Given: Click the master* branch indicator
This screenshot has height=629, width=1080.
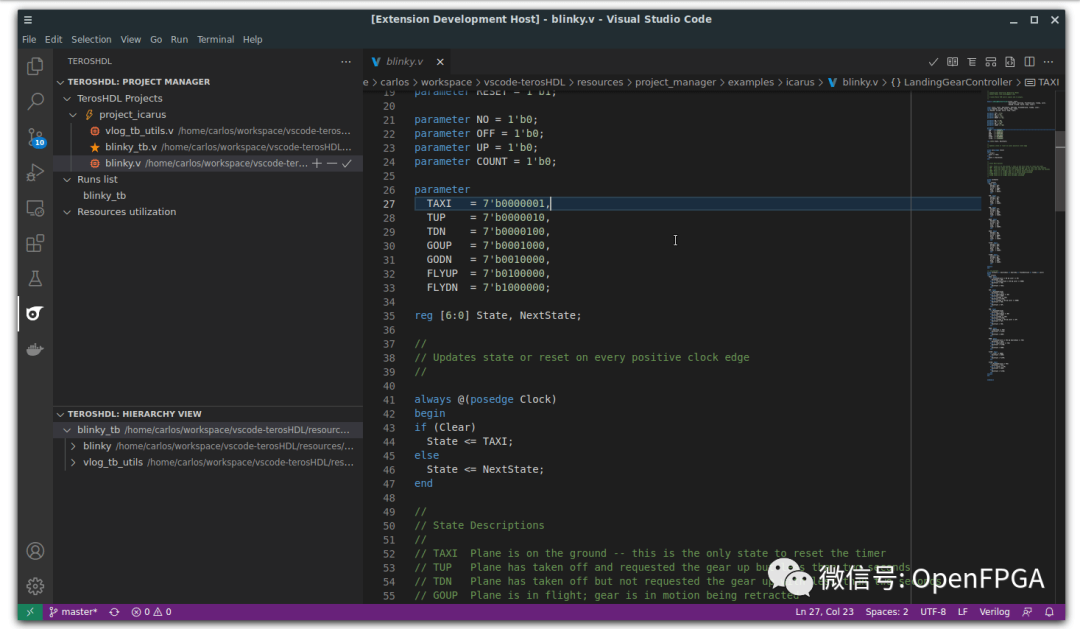Looking at the screenshot, I should 73,612.
